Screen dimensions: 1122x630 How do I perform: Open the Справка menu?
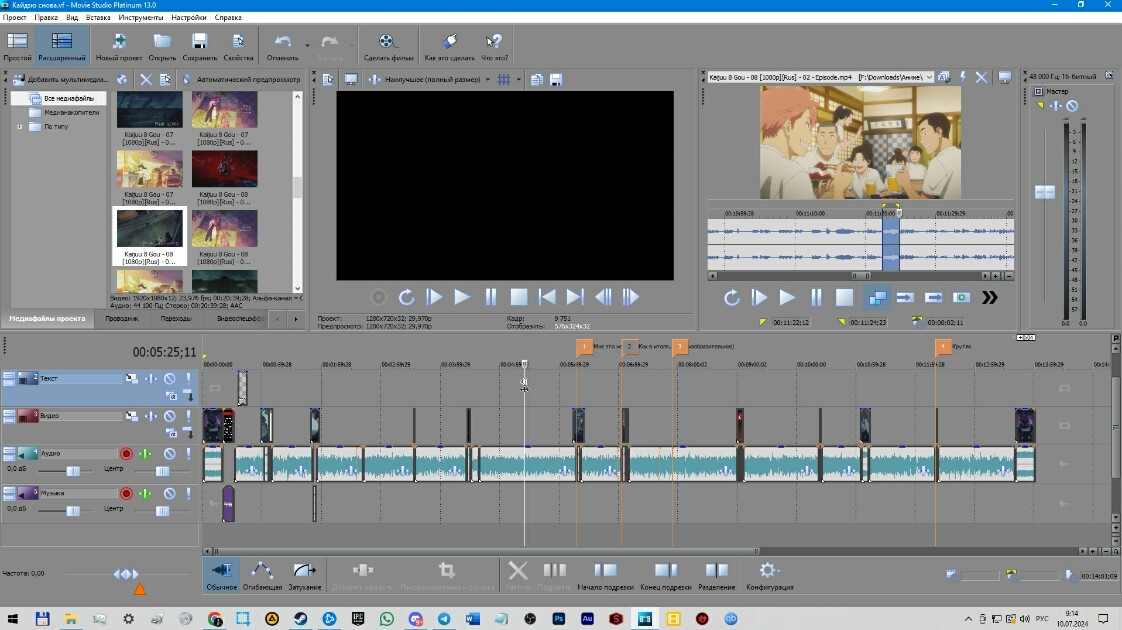point(228,17)
